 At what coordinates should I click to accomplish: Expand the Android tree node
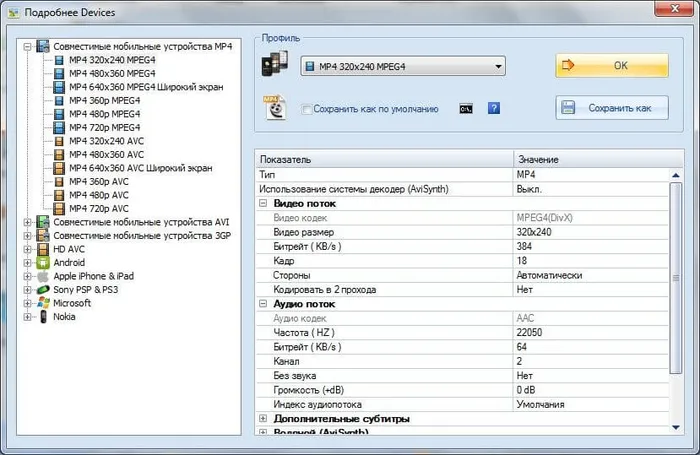(27, 263)
